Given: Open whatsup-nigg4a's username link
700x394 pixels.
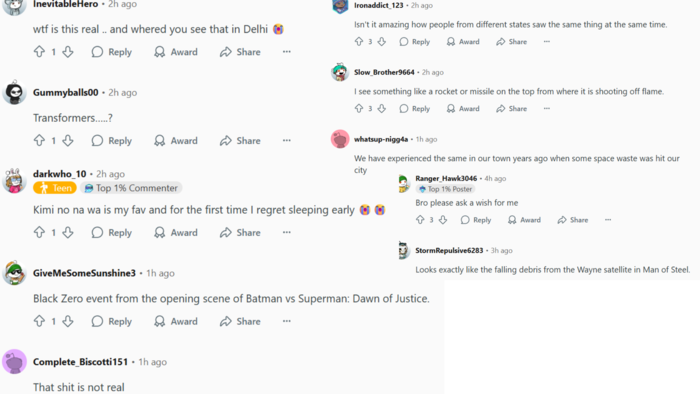Looking at the screenshot, I should [x=381, y=139].
